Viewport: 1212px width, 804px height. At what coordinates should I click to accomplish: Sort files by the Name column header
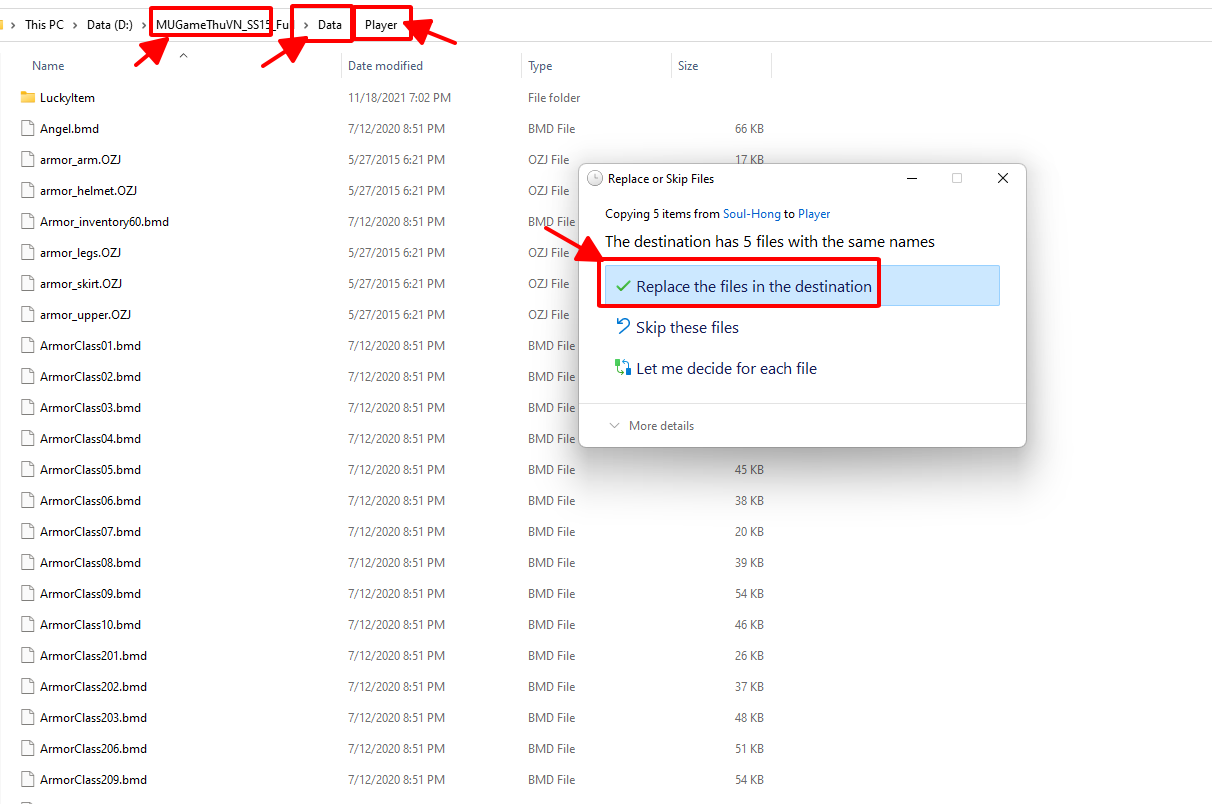pos(48,66)
